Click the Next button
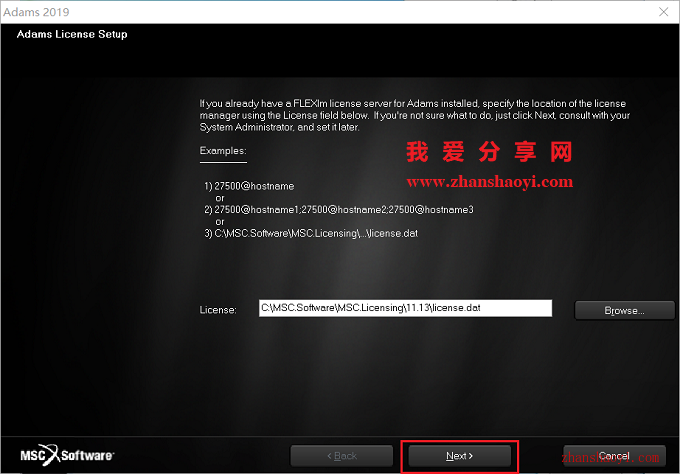This screenshot has height=474, width=680. point(459,456)
